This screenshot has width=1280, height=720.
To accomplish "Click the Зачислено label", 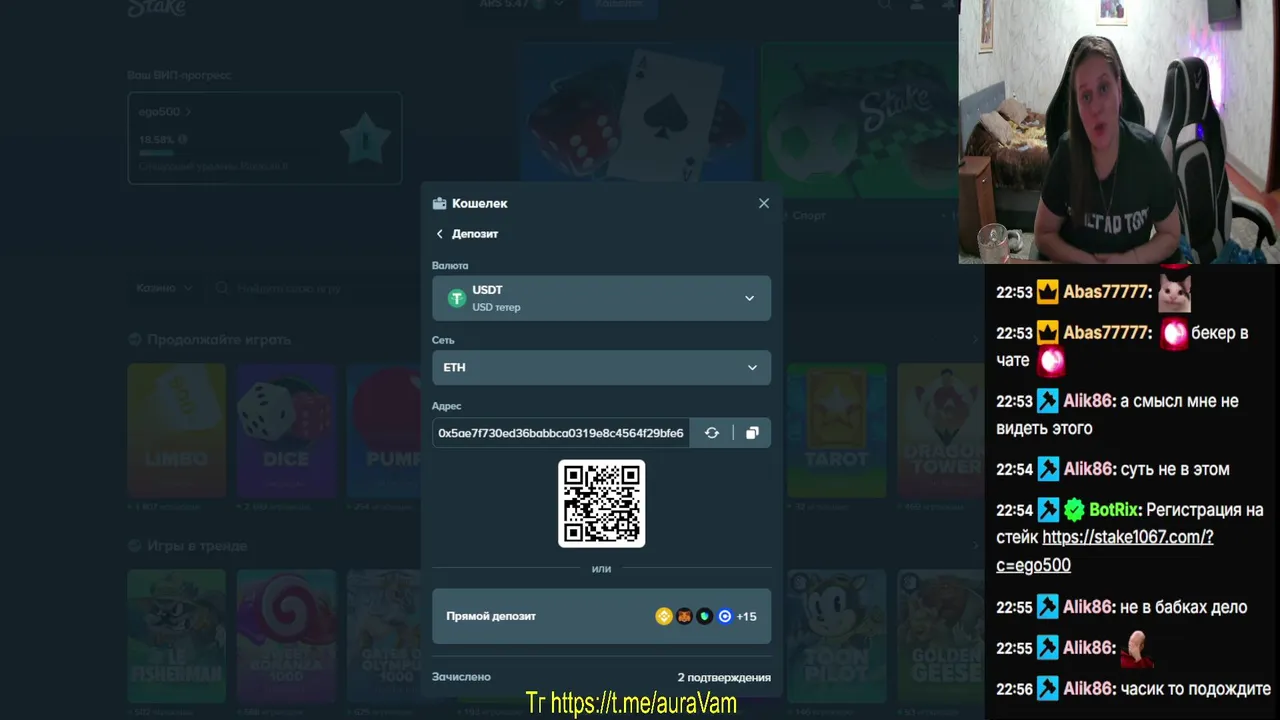I will 461,677.
